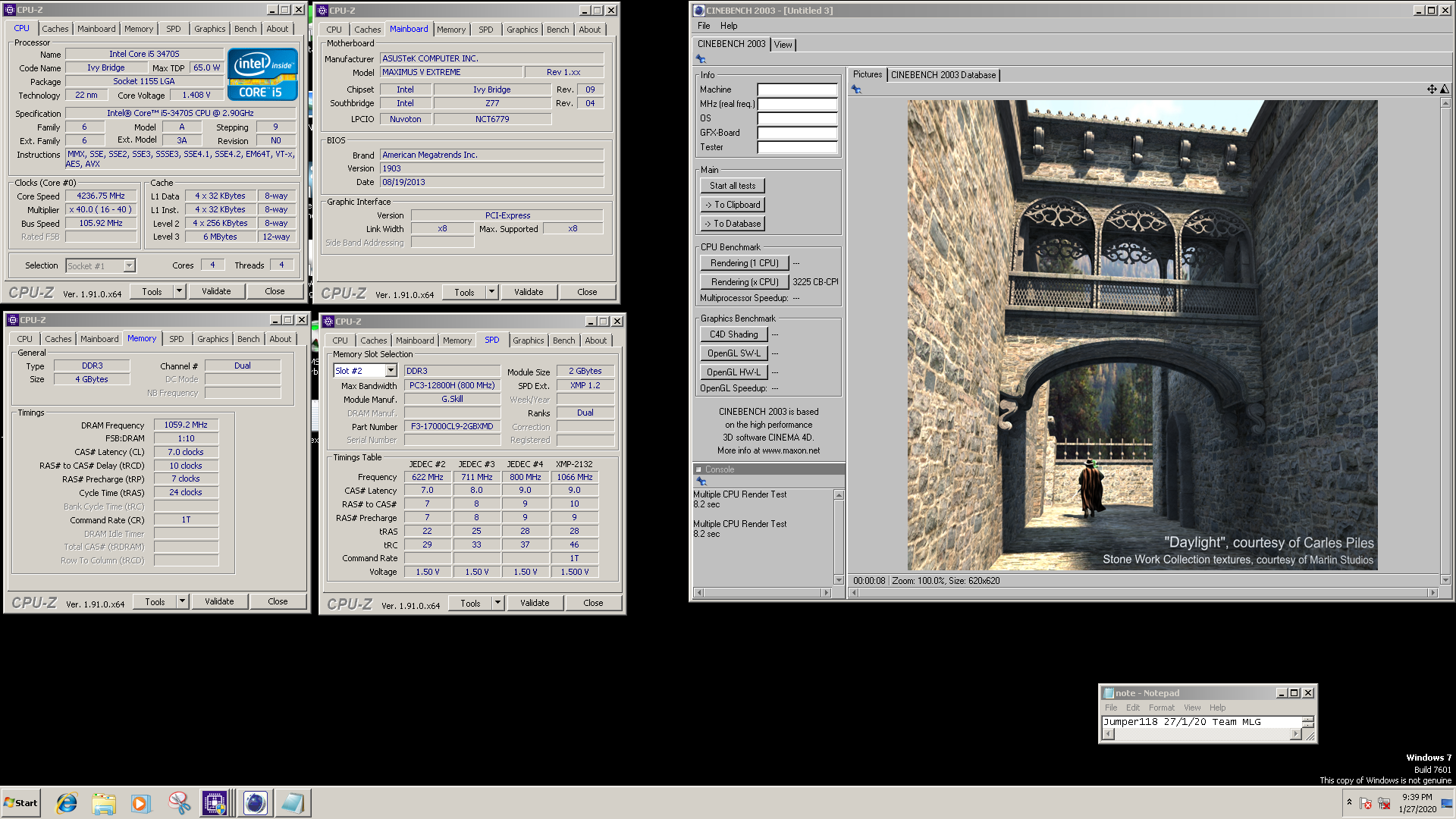Screen dimensions: 1456x819
Task: Click Validate in the CPU-Z CPU window
Action: coord(216,291)
